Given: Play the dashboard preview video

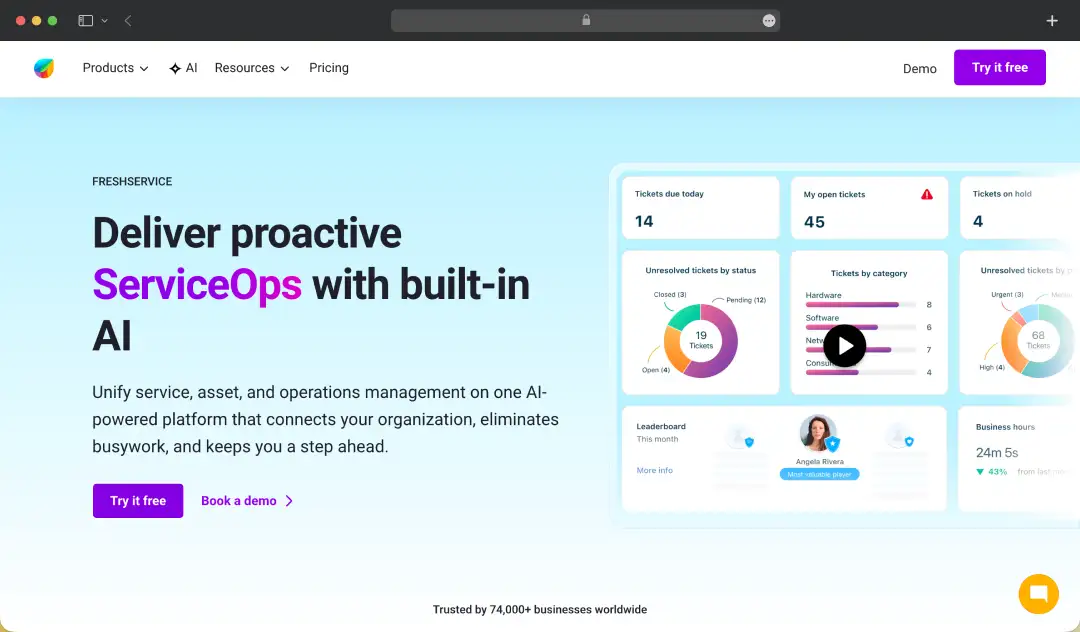Looking at the screenshot, I should pos(844,346).
